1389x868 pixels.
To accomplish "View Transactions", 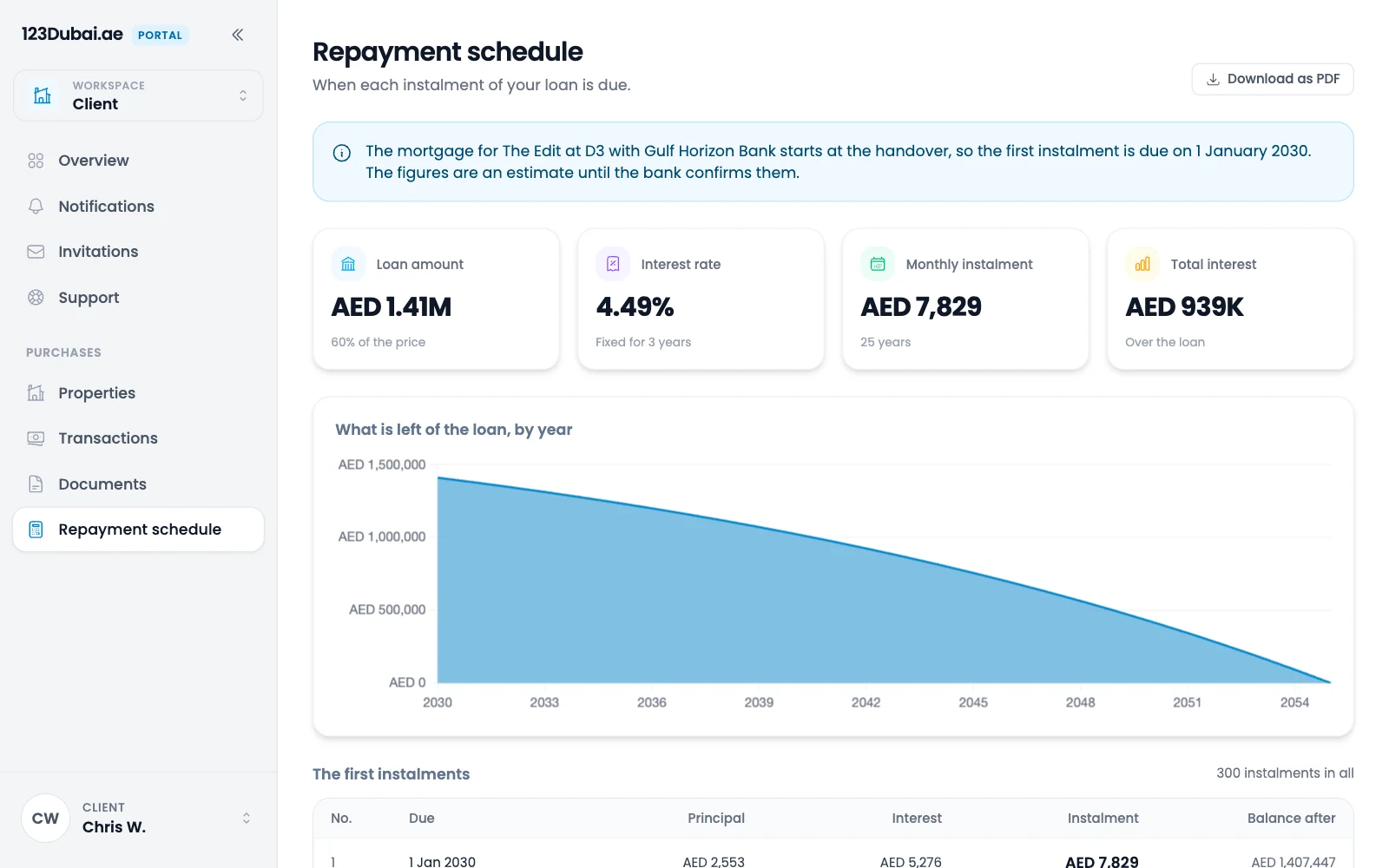I will [138, 438].
